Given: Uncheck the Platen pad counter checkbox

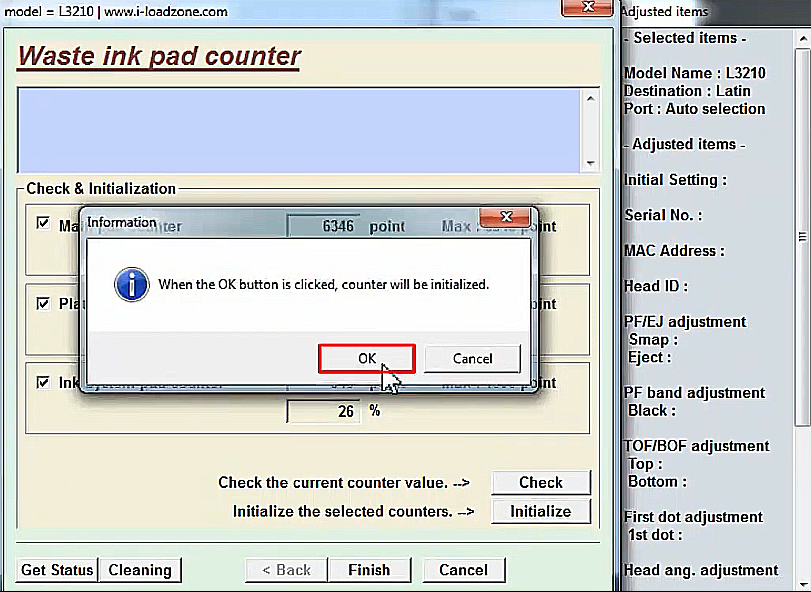Looking at the screenshot, I should (43, 303).
